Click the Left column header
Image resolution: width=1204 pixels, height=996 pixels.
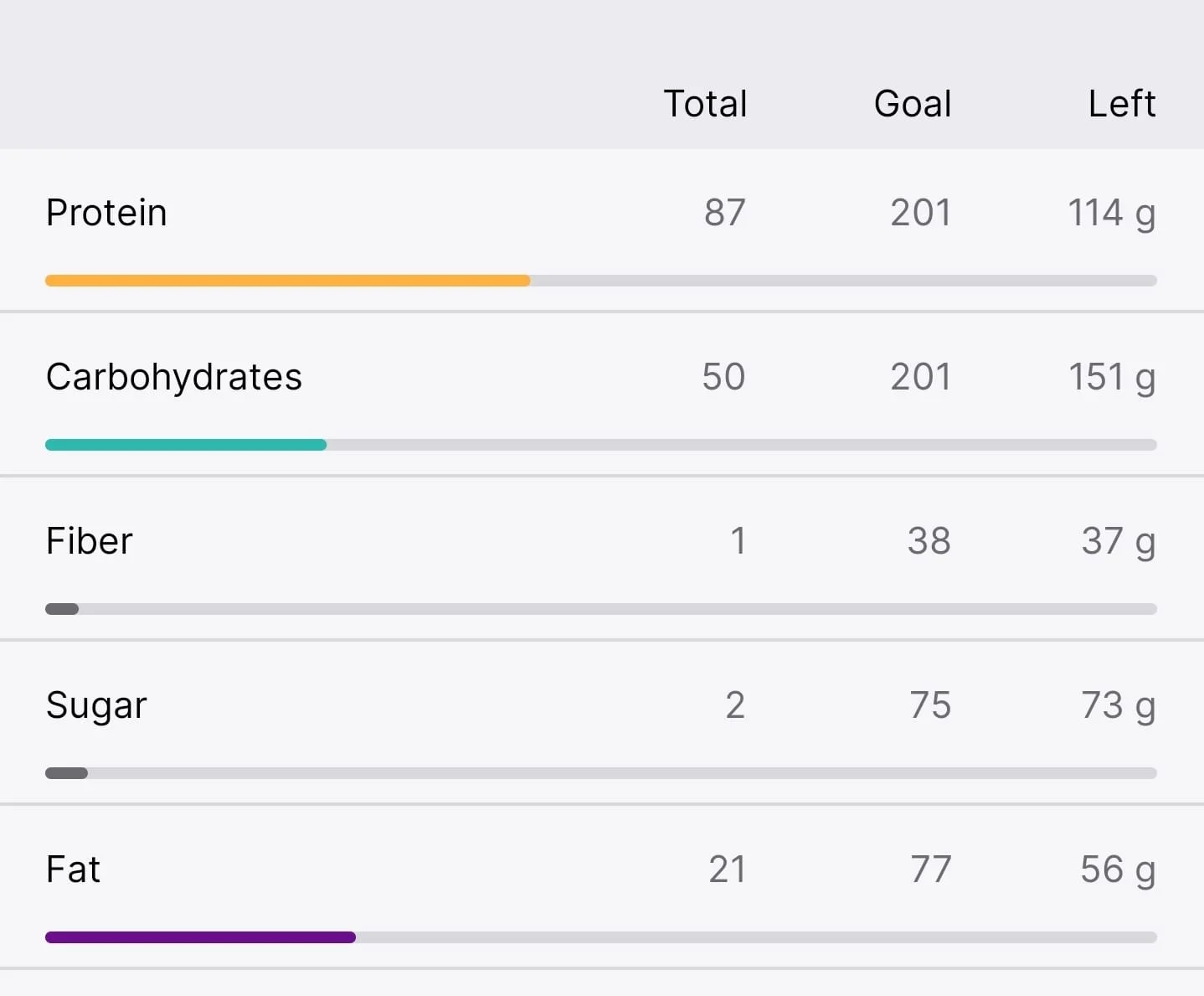[1122, 104]
